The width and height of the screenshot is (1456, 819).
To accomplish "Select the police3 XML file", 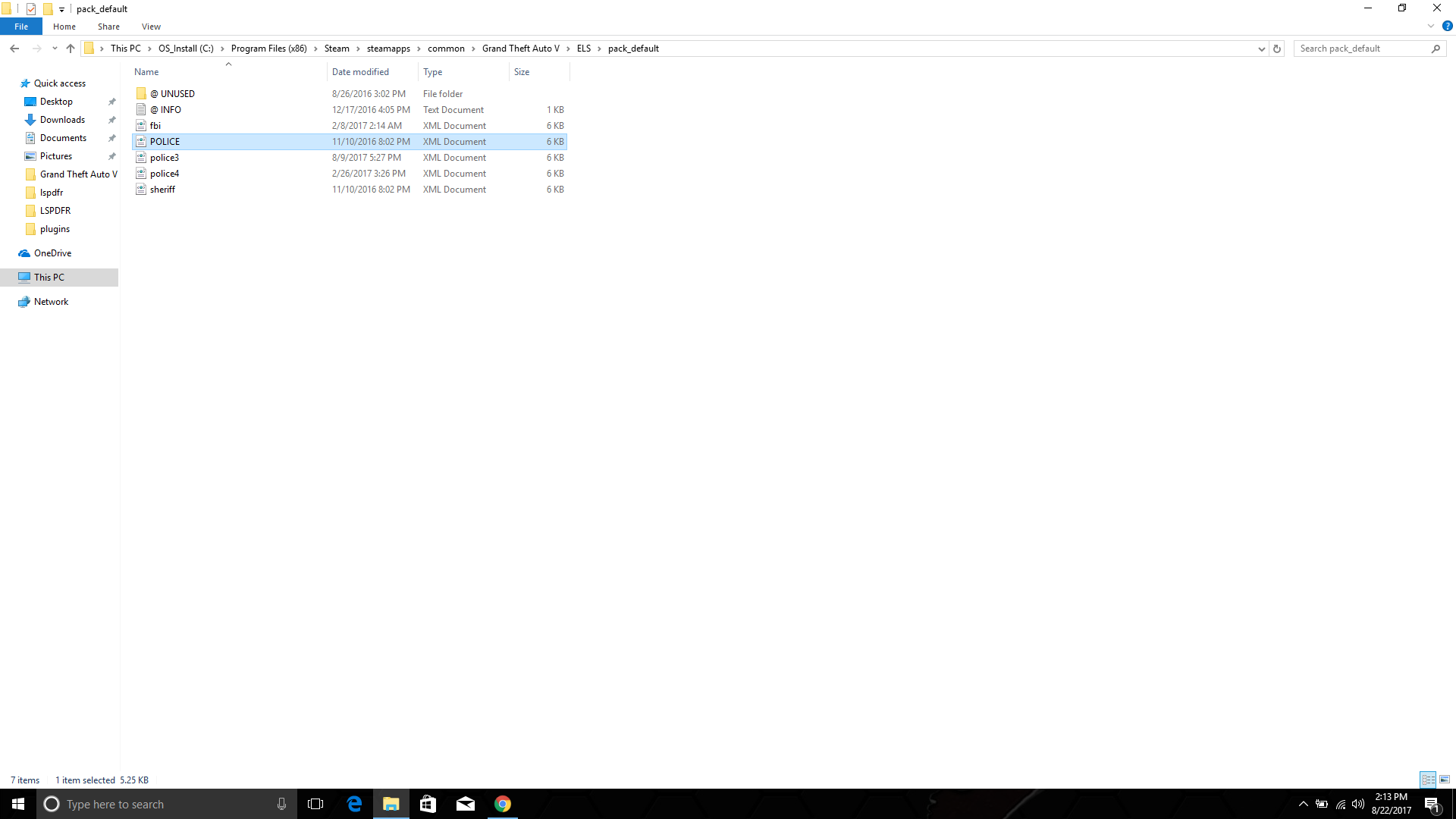I will point(165,158).
